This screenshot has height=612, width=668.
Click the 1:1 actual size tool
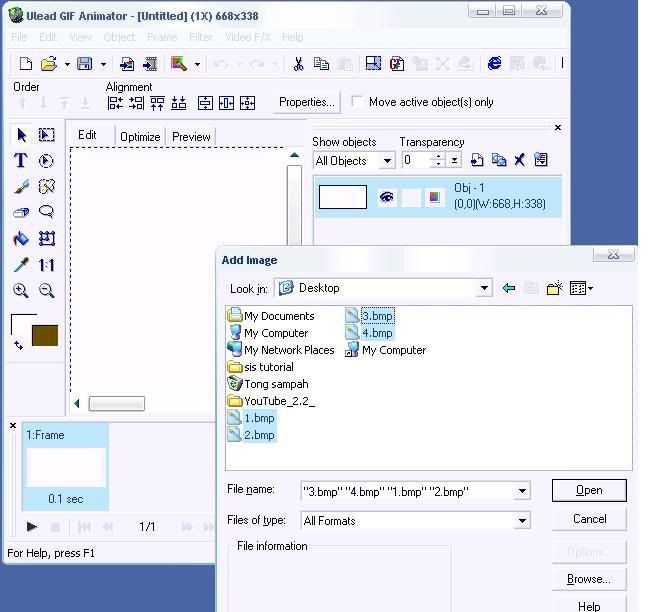[x=46, y=265]
